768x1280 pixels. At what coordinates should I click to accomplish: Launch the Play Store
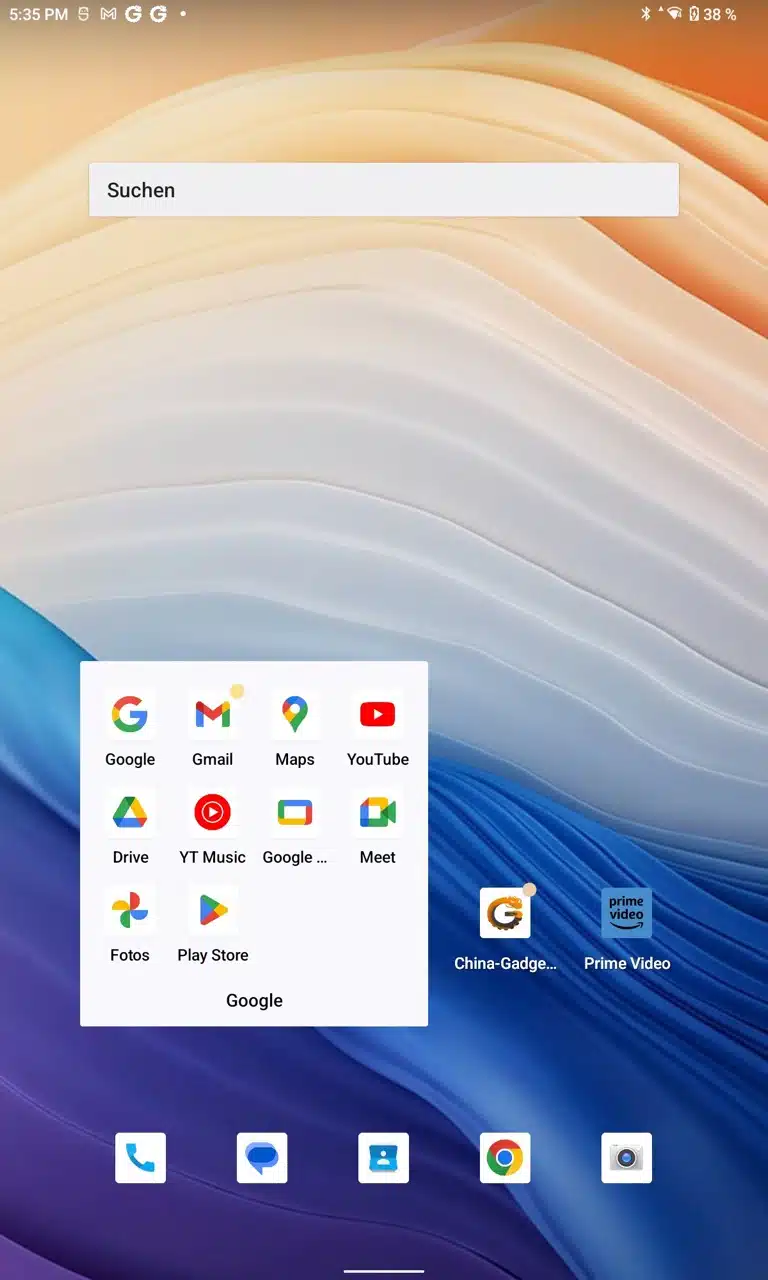point(212,910)
